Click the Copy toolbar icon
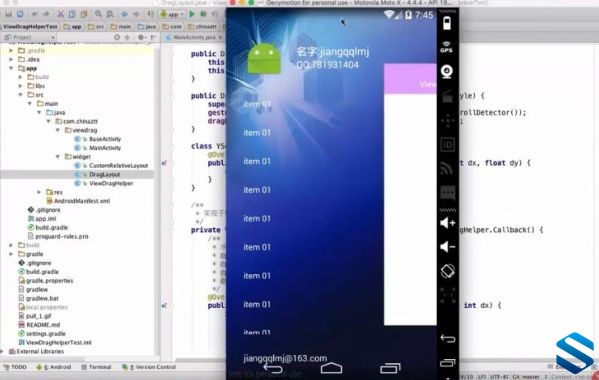The width and height of the screenshot is (599, 380). point(72,14)
